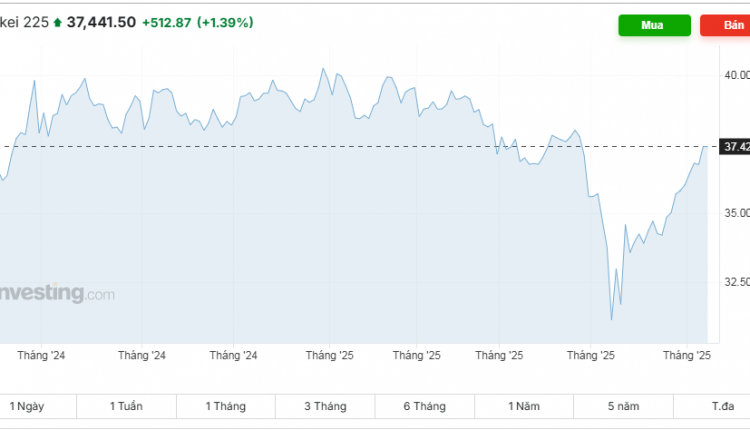Click the 37.42 current price tag
The height and width of the screenshot is (430, 750).
click(735, 147)
